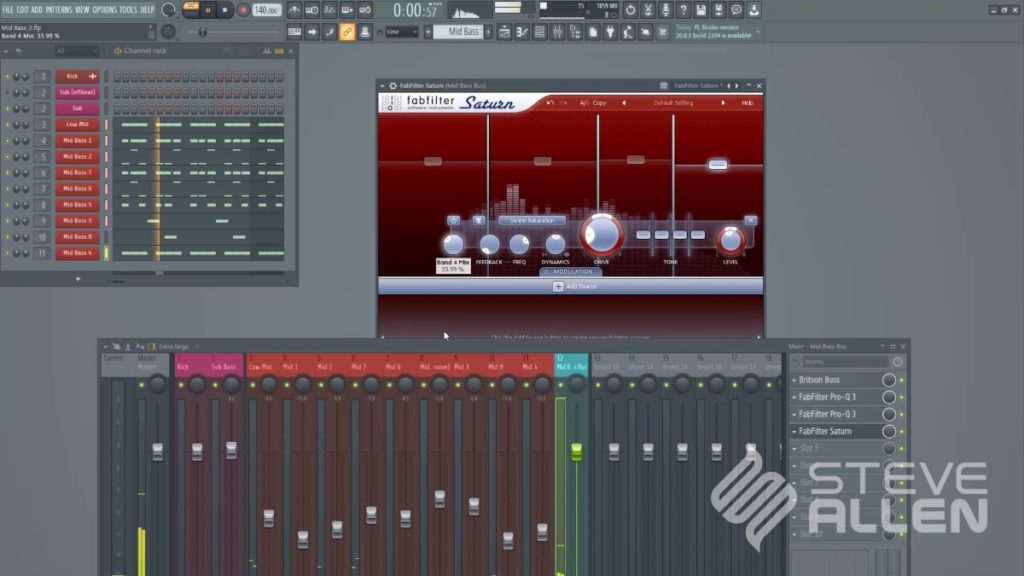The width and height of the screenshot is (1024, 576).
Task: Open the piano roll view icon
Action: [522, 32]
